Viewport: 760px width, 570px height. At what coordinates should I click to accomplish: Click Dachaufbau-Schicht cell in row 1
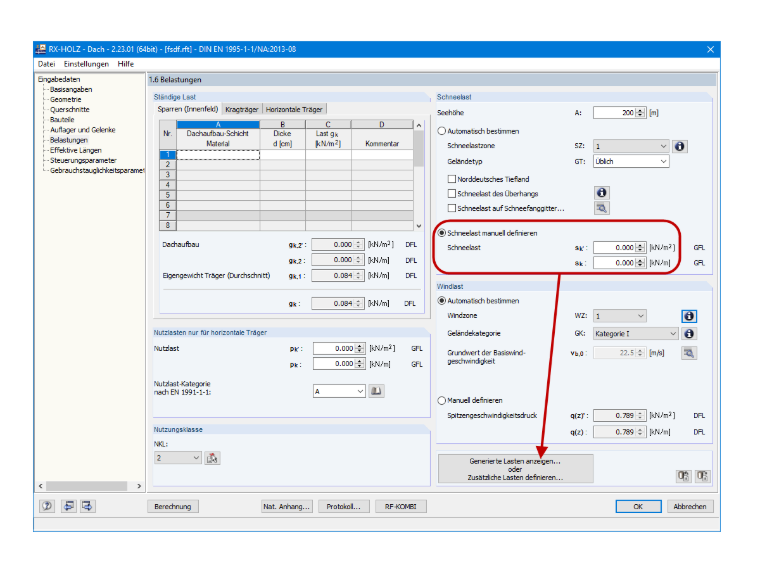pos(218,155)
